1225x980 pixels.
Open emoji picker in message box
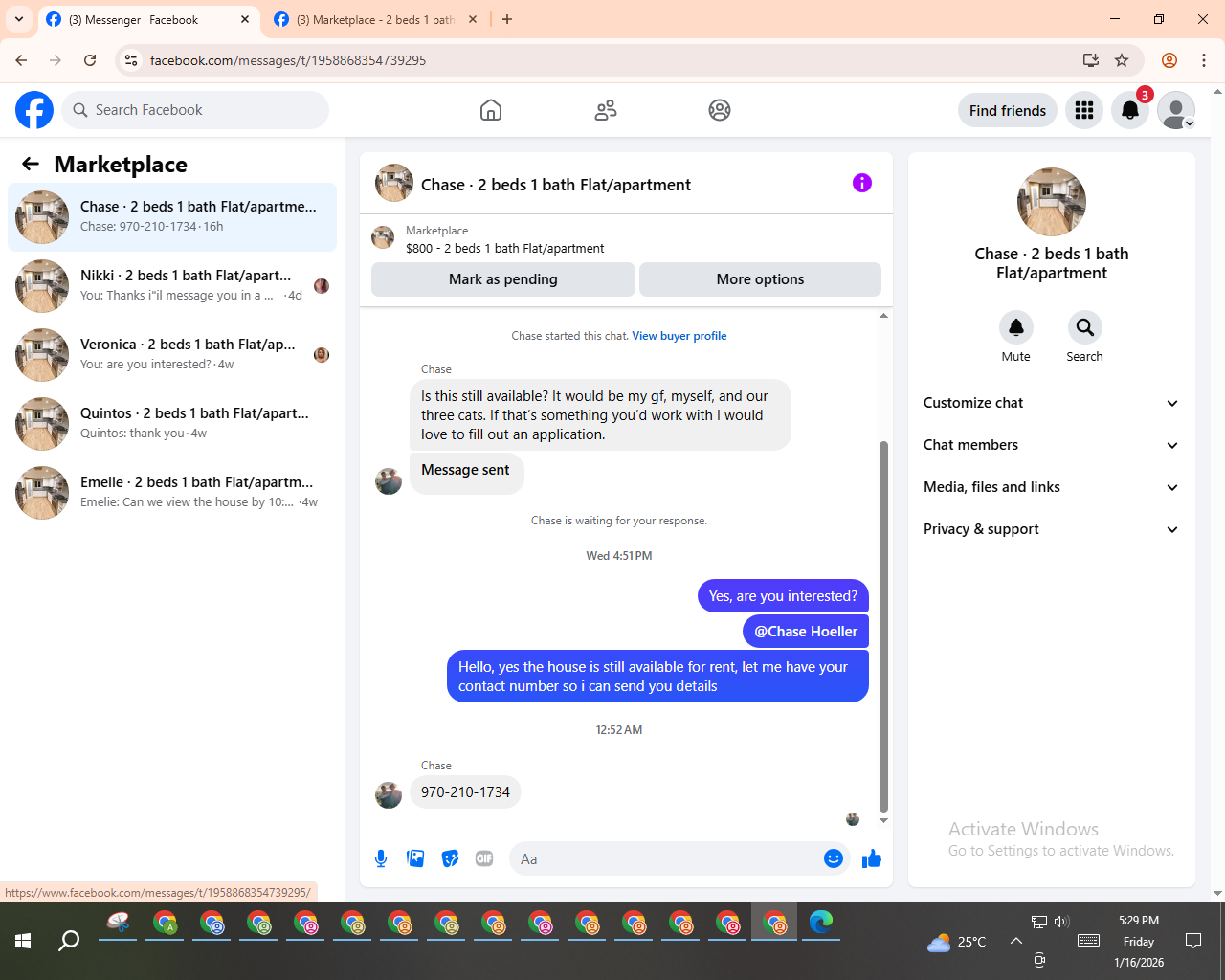tap(834, 858)
